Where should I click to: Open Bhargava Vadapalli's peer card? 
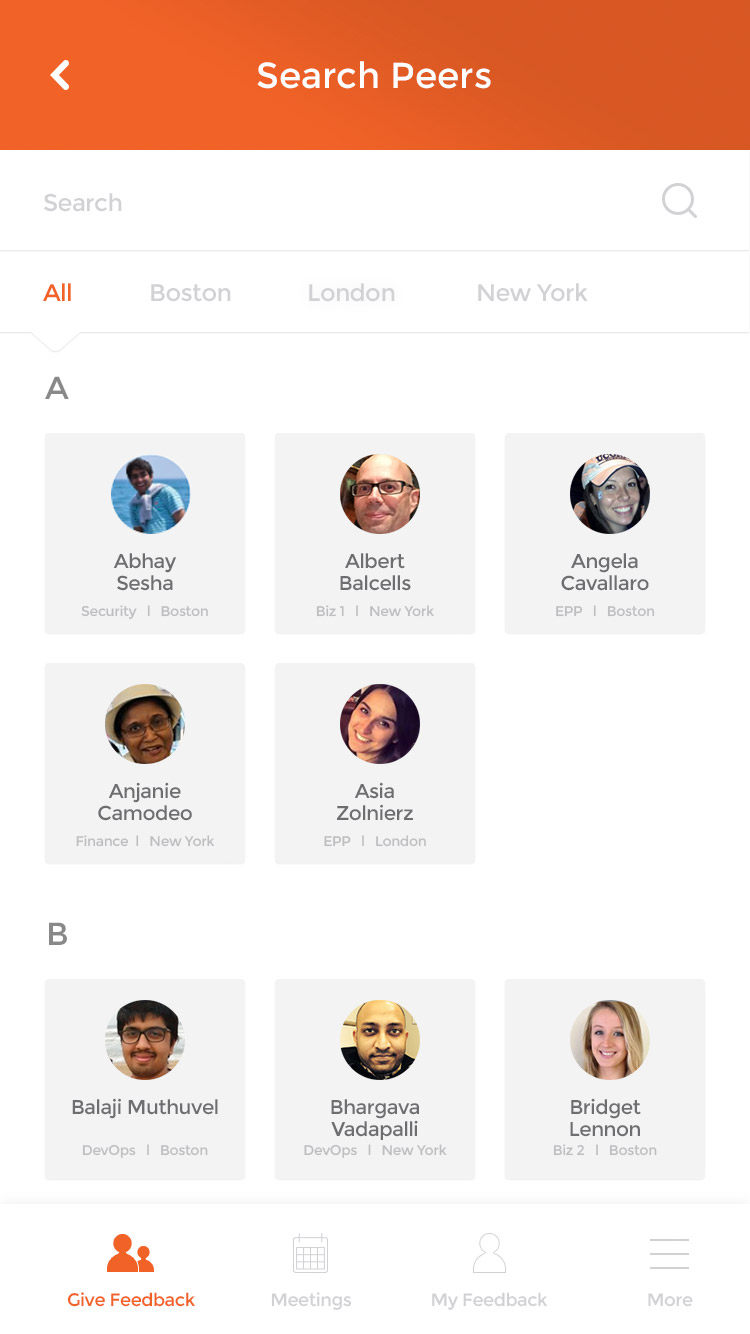pyautogui.click(x=375, y=1080)
